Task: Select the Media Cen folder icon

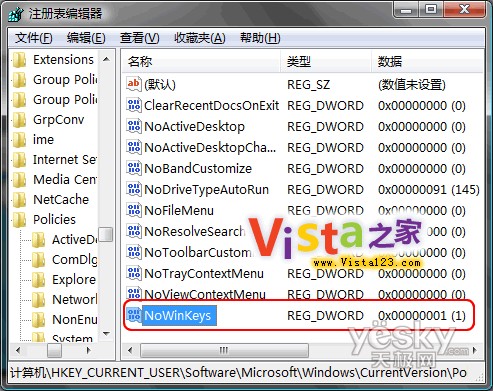Action: (20, 180)
